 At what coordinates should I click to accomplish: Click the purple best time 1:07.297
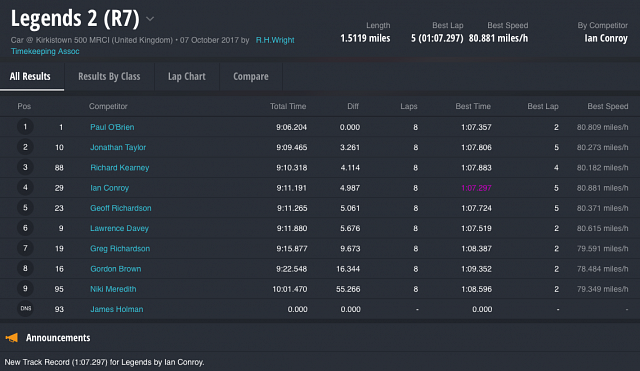pos(476,188)
